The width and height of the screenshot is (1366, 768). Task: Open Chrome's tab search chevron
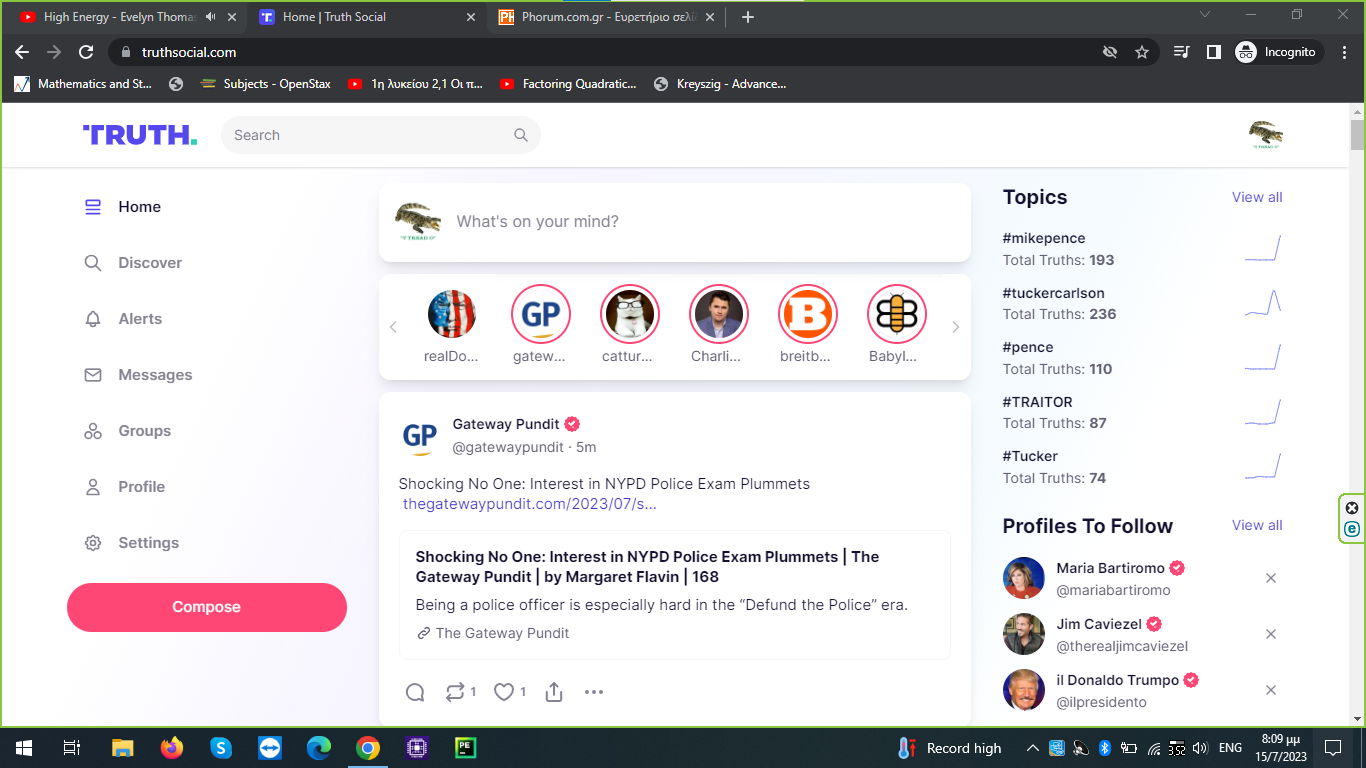point(1205,15)
